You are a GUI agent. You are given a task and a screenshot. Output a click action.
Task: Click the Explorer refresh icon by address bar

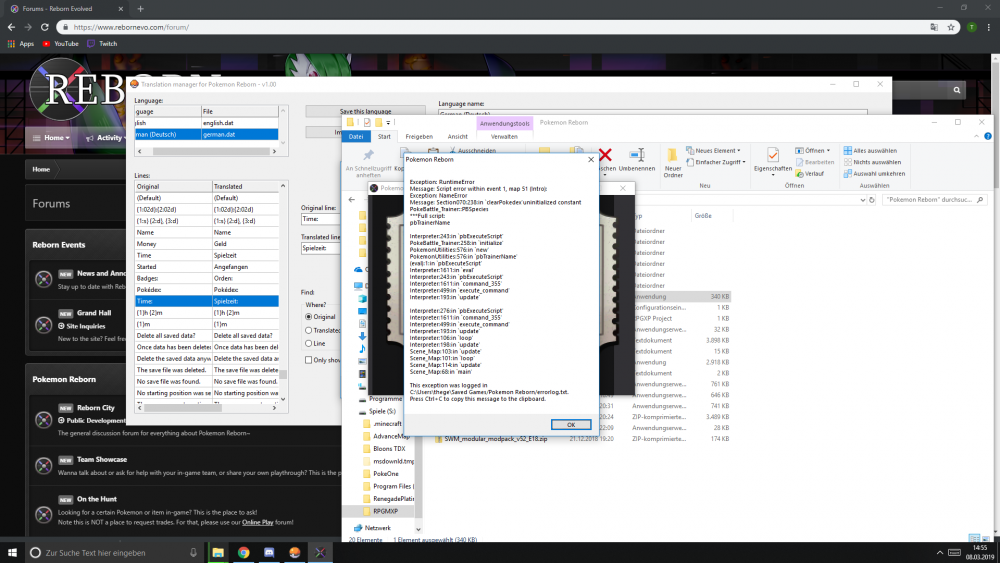coord(872,200)
